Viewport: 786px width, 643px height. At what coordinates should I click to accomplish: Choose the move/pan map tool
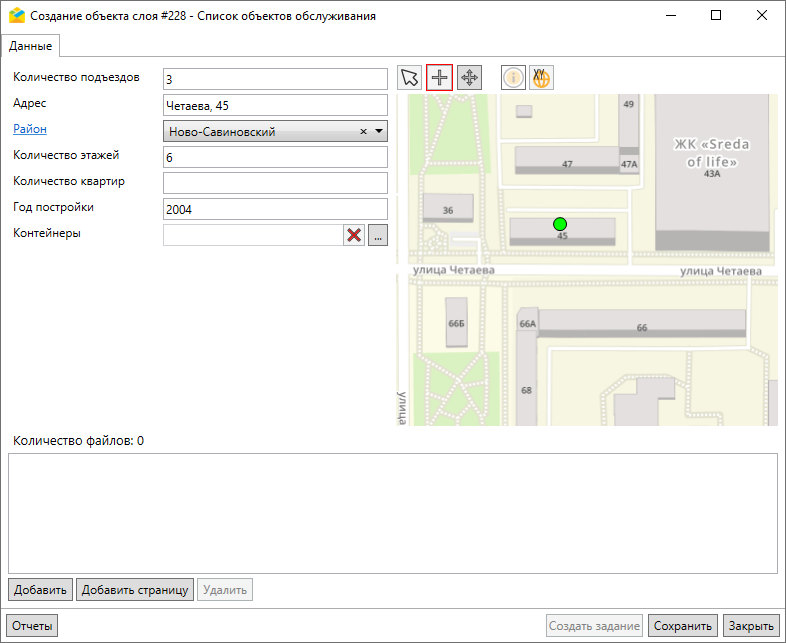(x=470, y=78)
